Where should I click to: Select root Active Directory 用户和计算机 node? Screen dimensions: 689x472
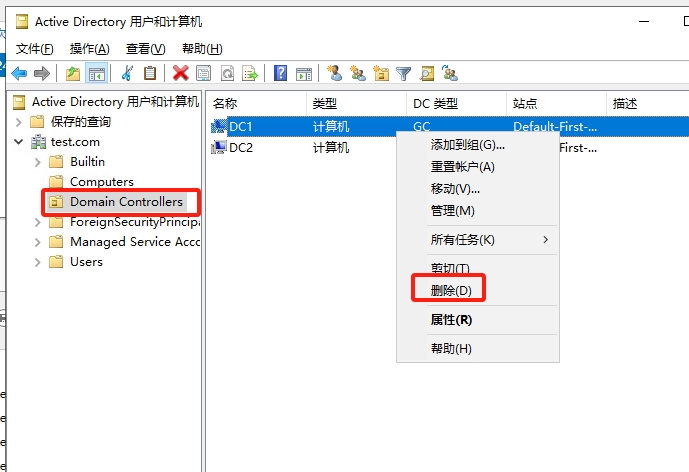click(116, 102)
